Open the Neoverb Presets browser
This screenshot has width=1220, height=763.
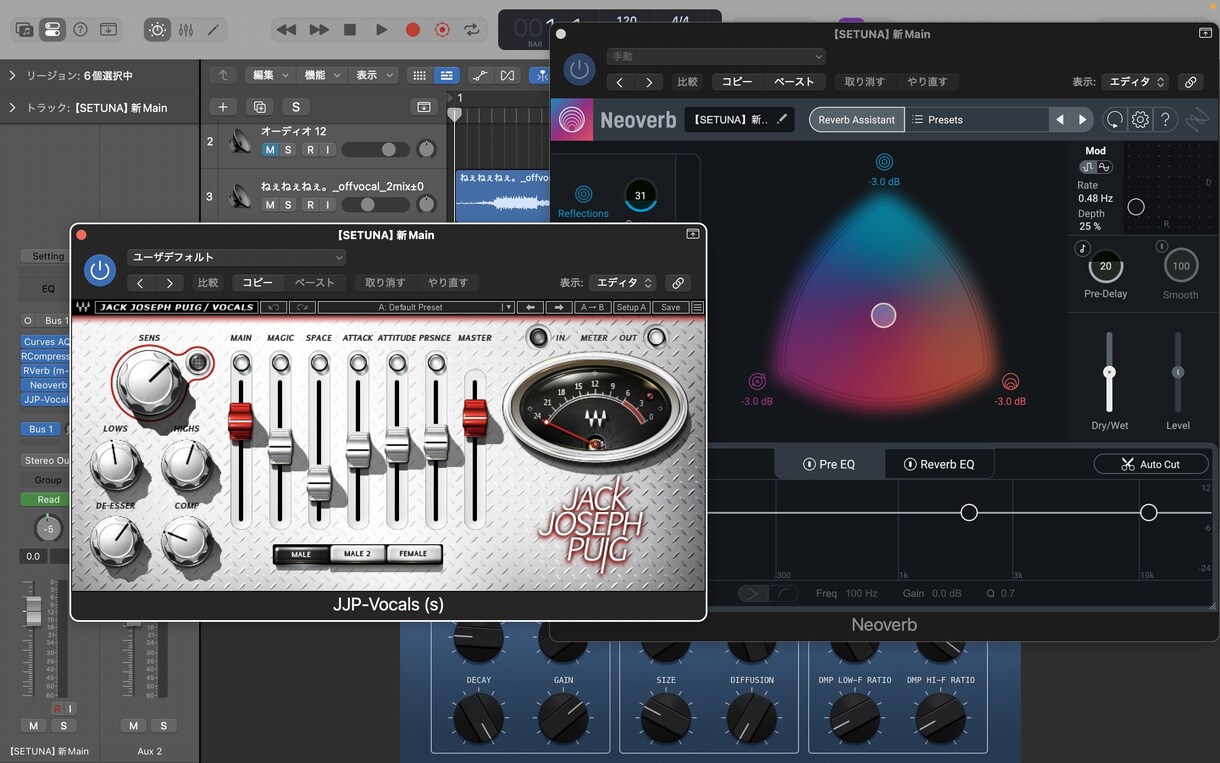point(976,120)
